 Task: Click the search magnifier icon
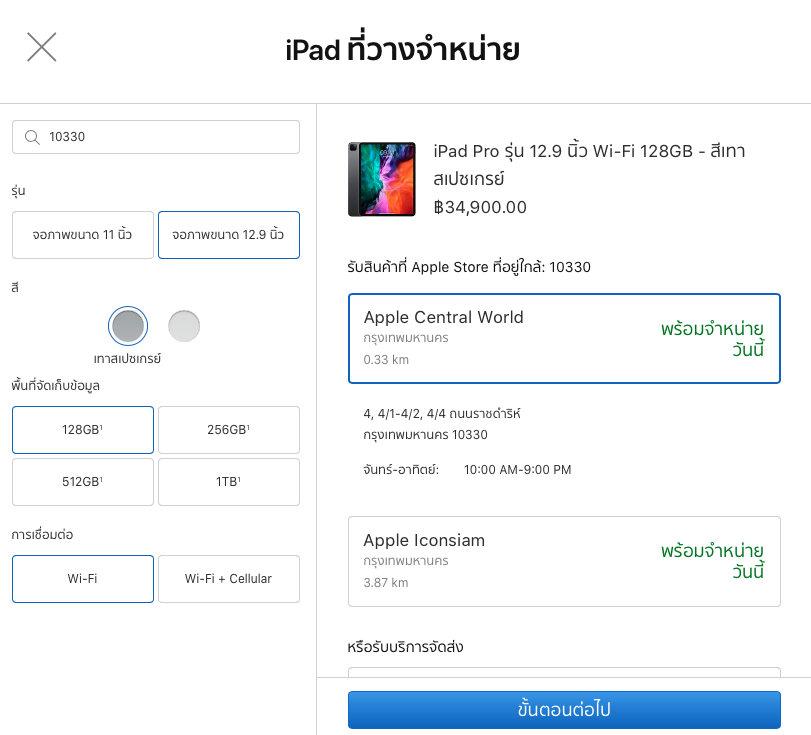(x=32, y=137)
